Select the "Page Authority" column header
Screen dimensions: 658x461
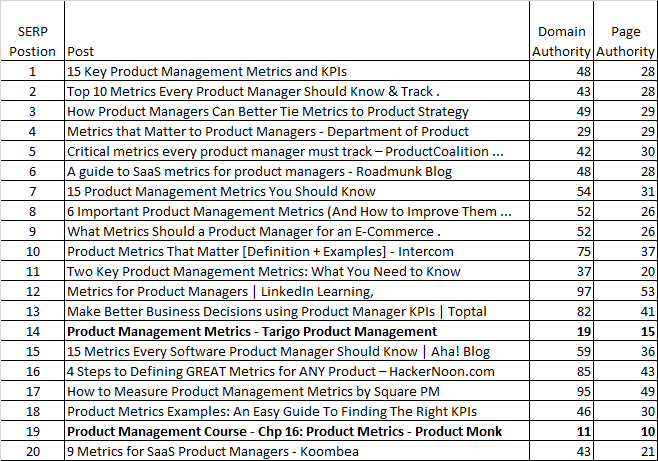(625, 41)
